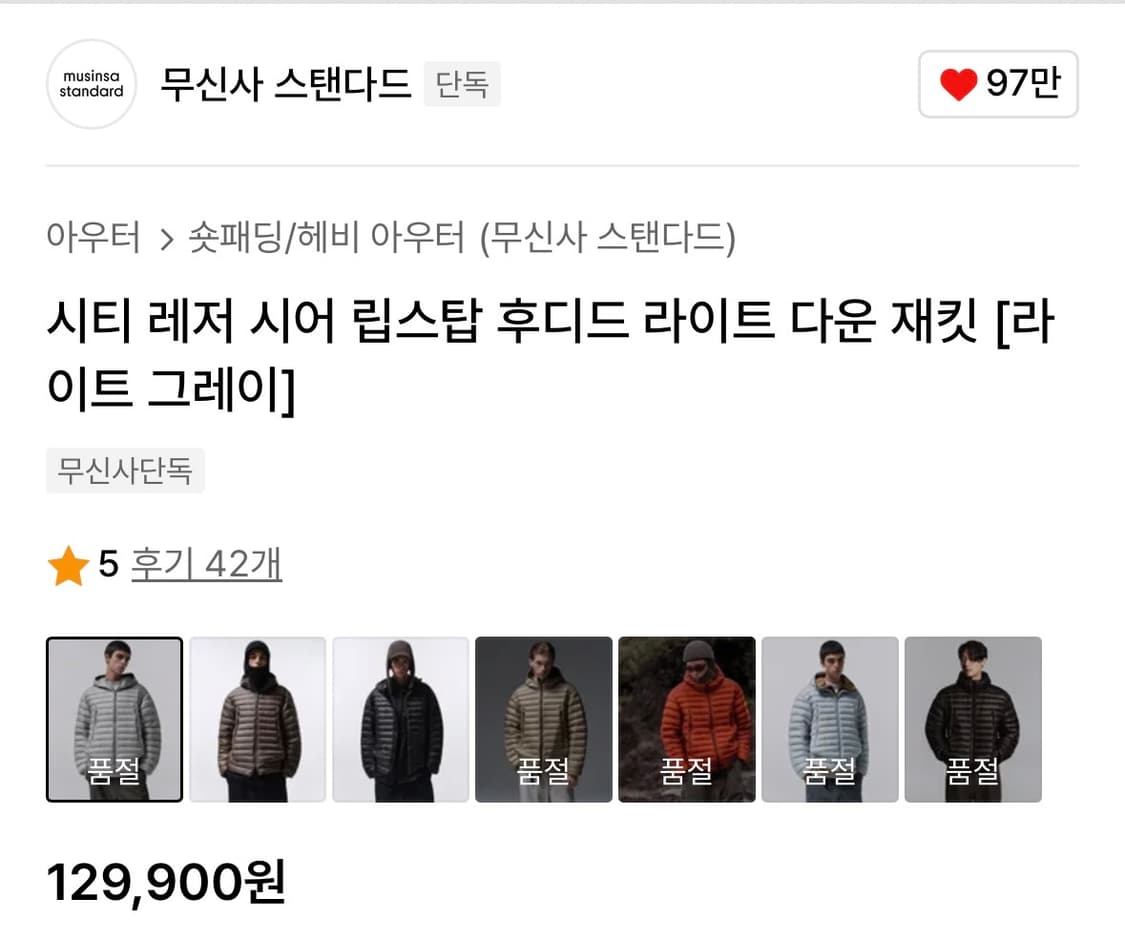Image resolution: width=1125 pixels, height=943 pixels.
Task: Select the khaki olive jacket thumbnail
Action: pyautogui.click(x=544, y=719)
